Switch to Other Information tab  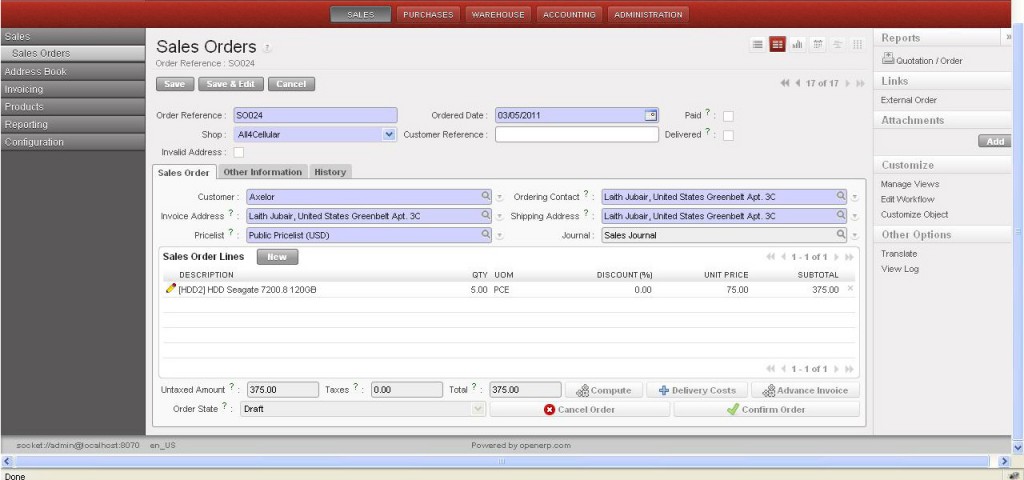[263, 172]
